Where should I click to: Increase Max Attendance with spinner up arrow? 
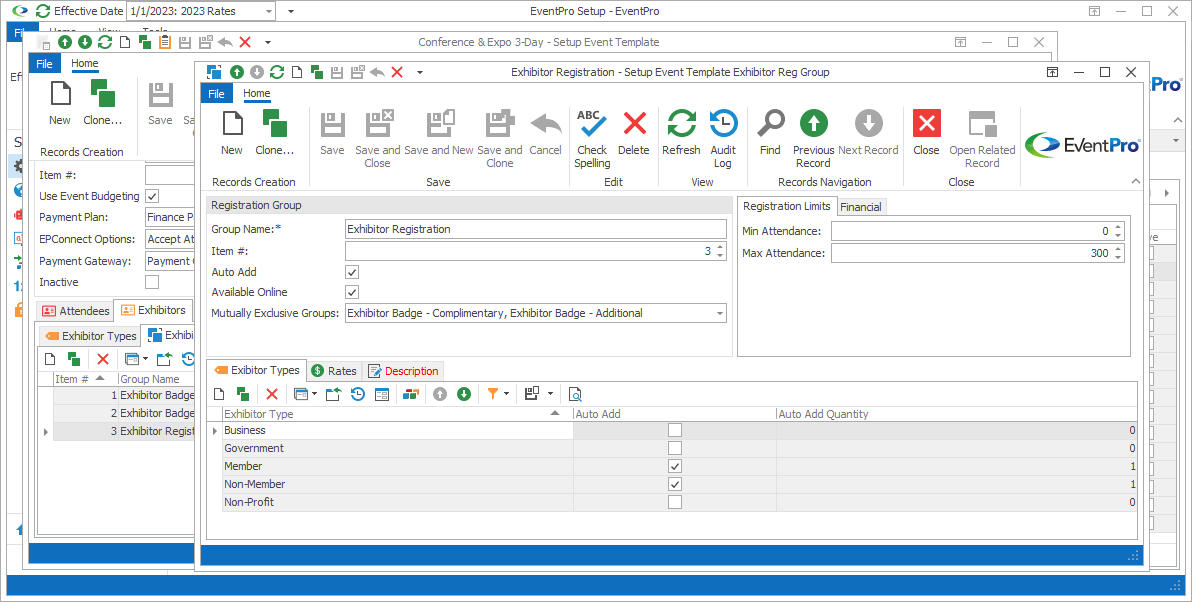coord(1118,249)
